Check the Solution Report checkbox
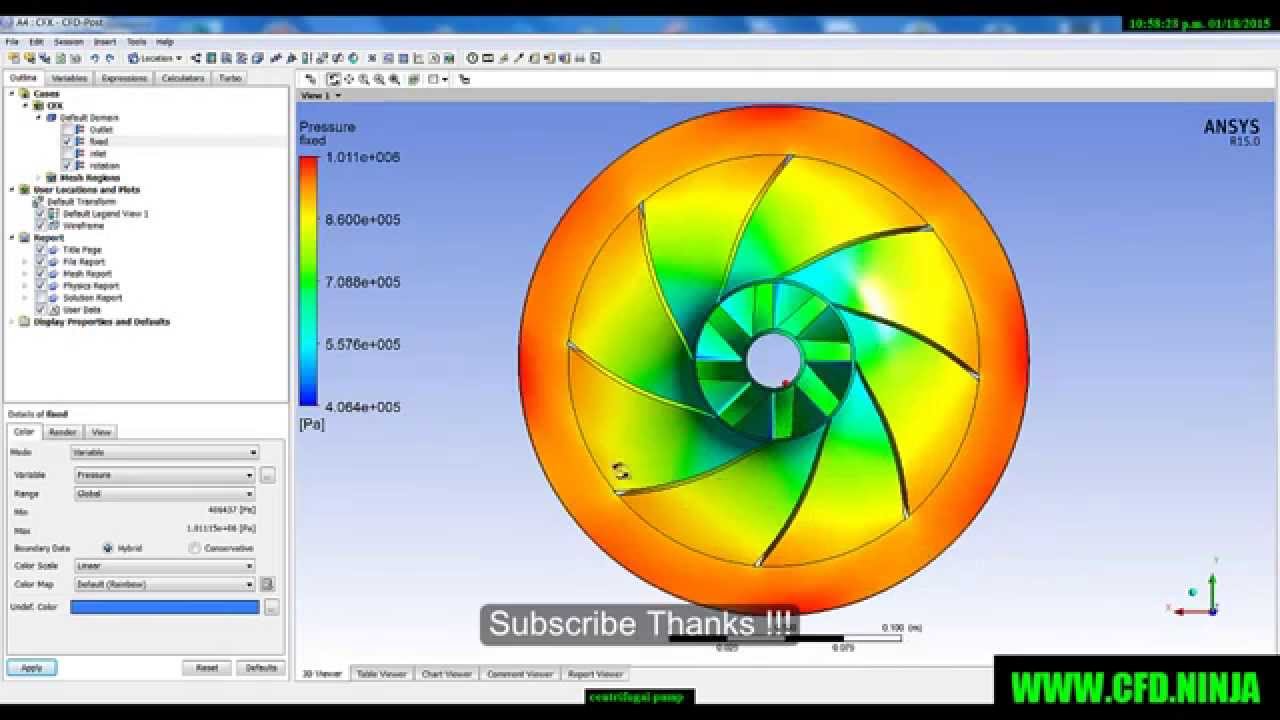1280x720 pixels. point(40,298)
